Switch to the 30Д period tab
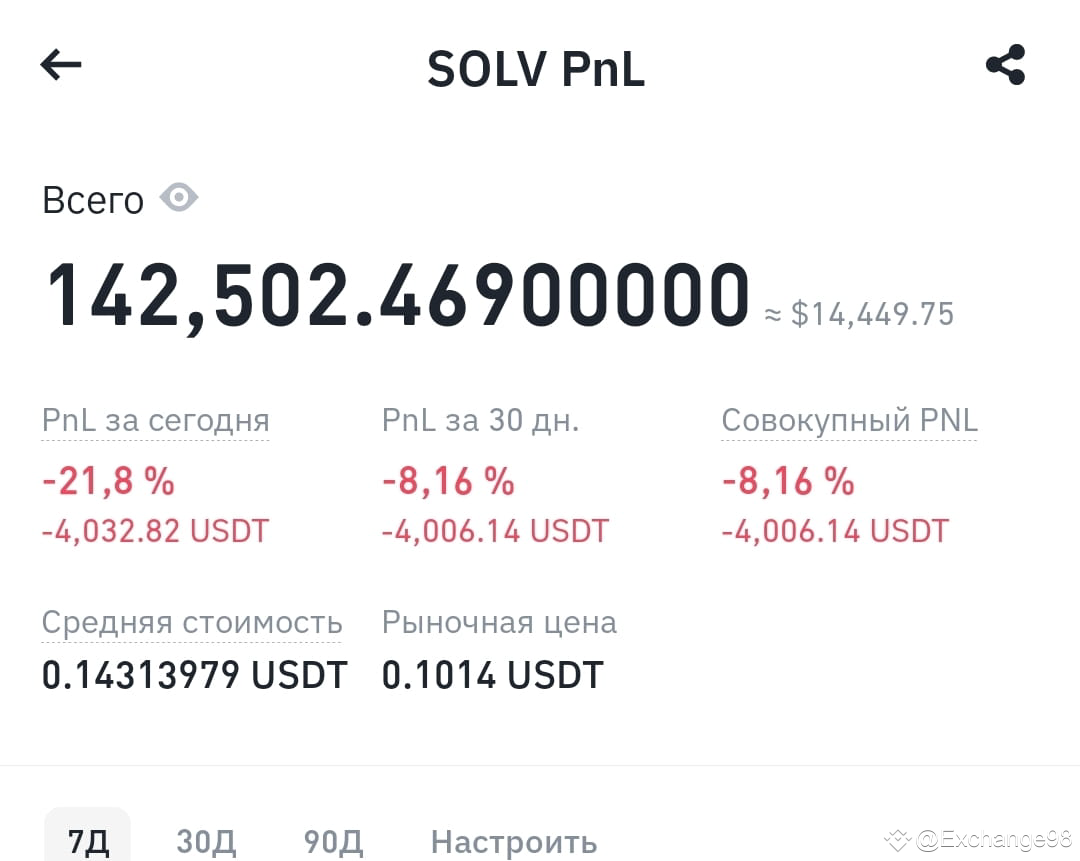This screenshot has width=1080, height=861. (206, 843)
